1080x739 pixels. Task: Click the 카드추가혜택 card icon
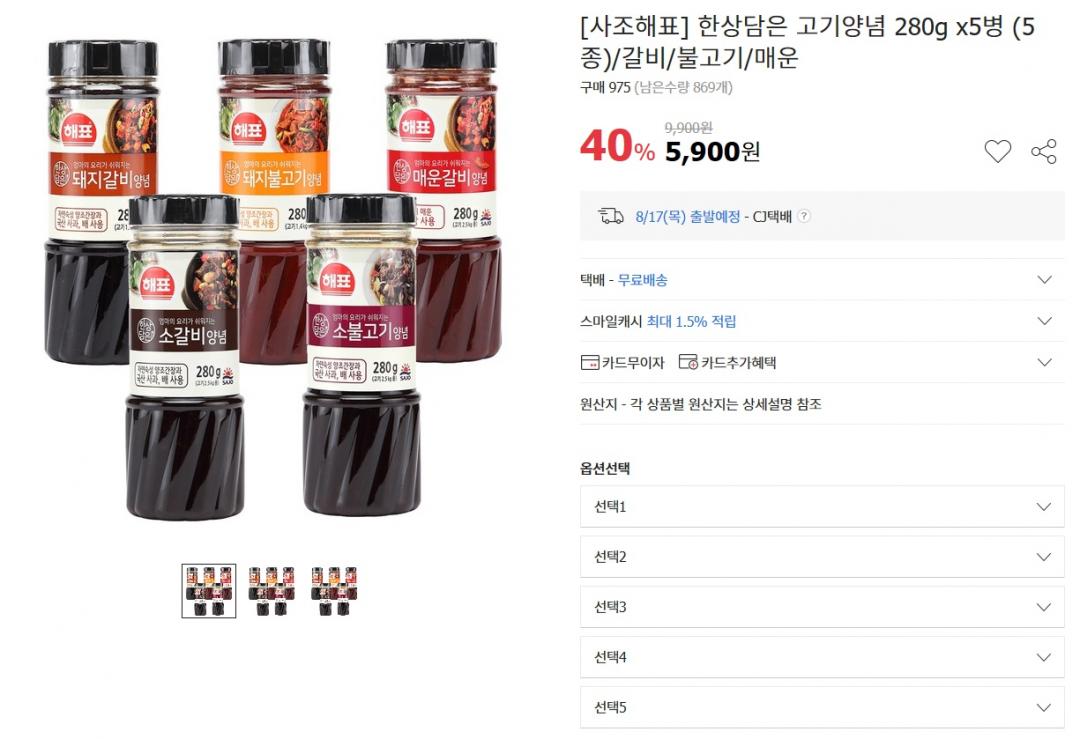(x=687, y=362)
